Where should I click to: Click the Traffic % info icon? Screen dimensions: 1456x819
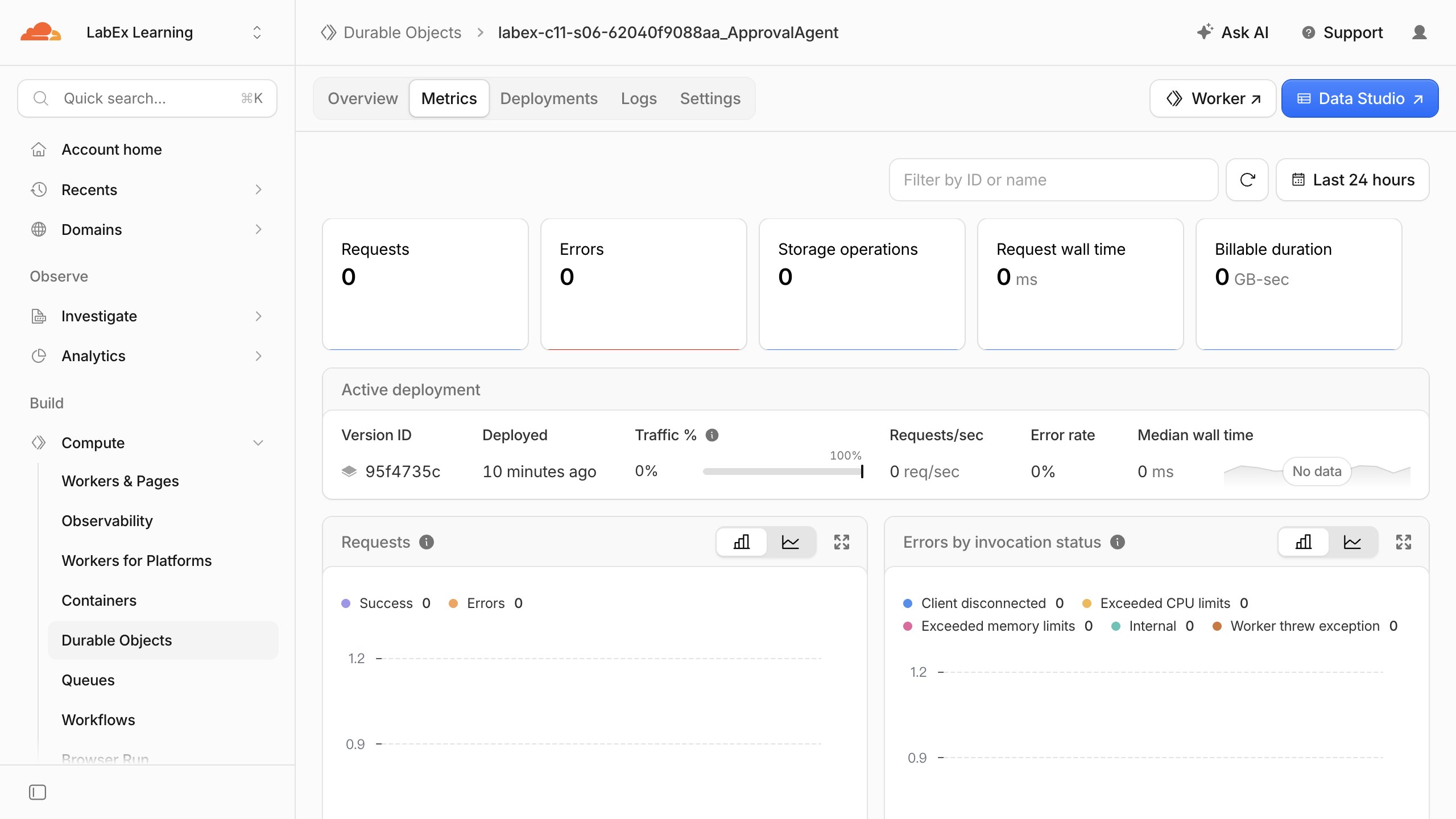[712, 435]
